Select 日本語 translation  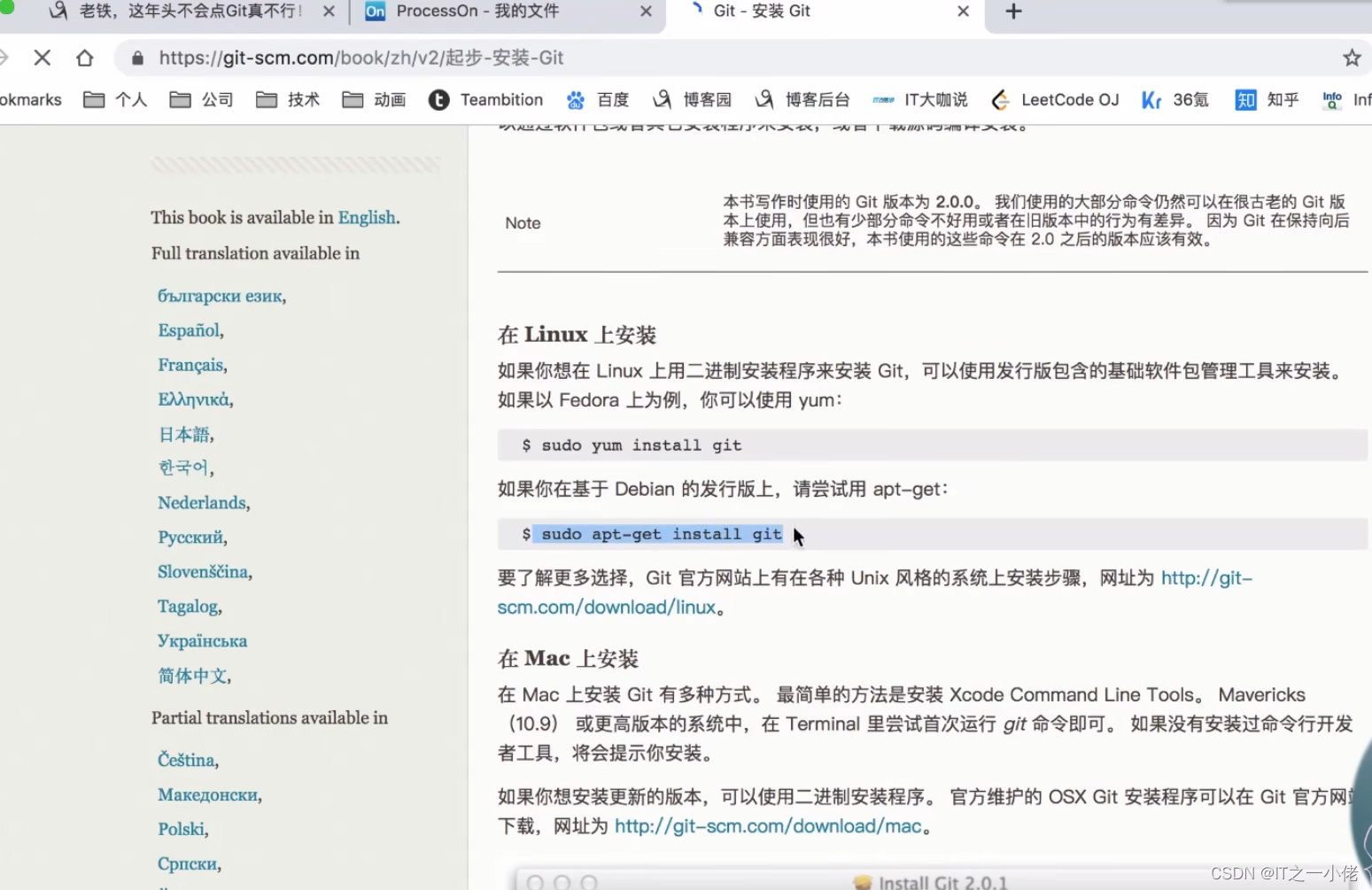coord(183,434)
